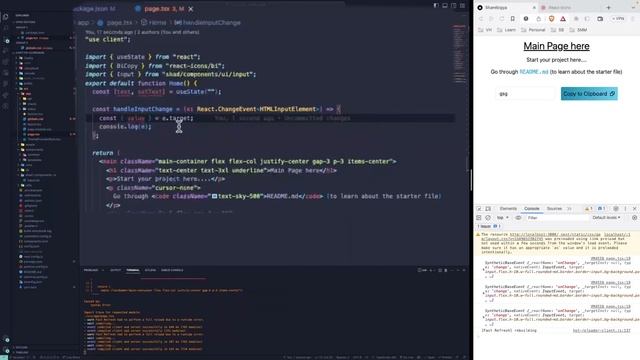This screenshot has width=640, height=360.
Task: Open DevTools settings gear
Action: click(x=616, y=209)
